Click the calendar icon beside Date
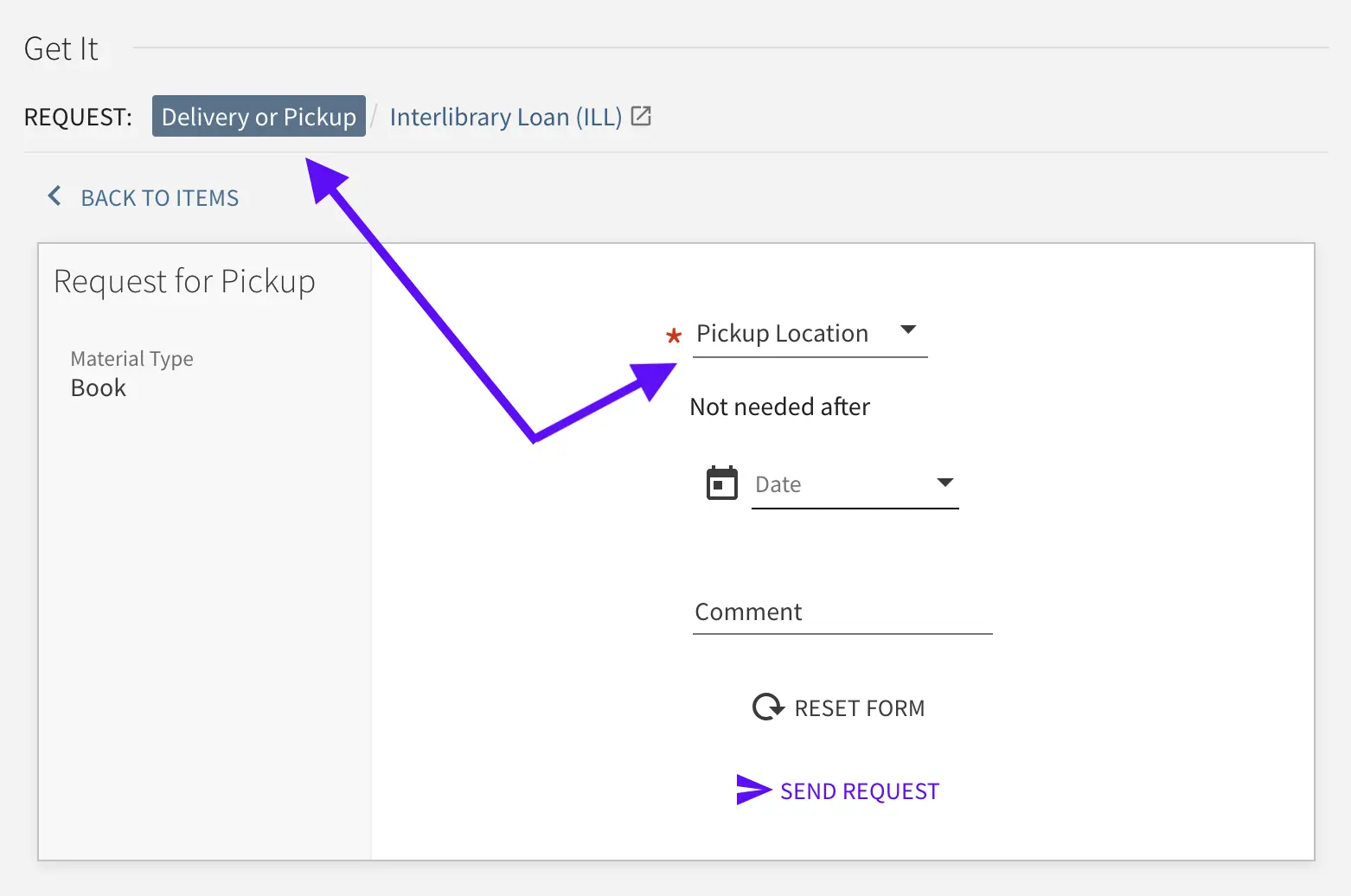 pos(721,483)
